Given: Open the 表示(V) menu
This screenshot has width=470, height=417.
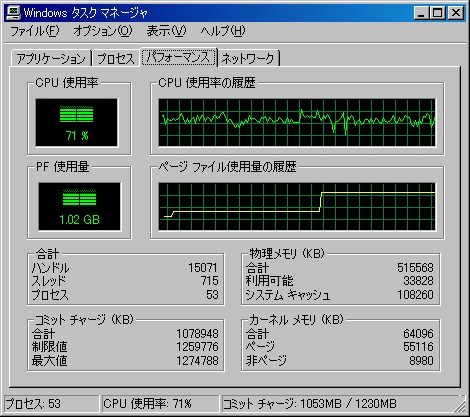Looking at the screenshot, I should [x=166, y=31].
